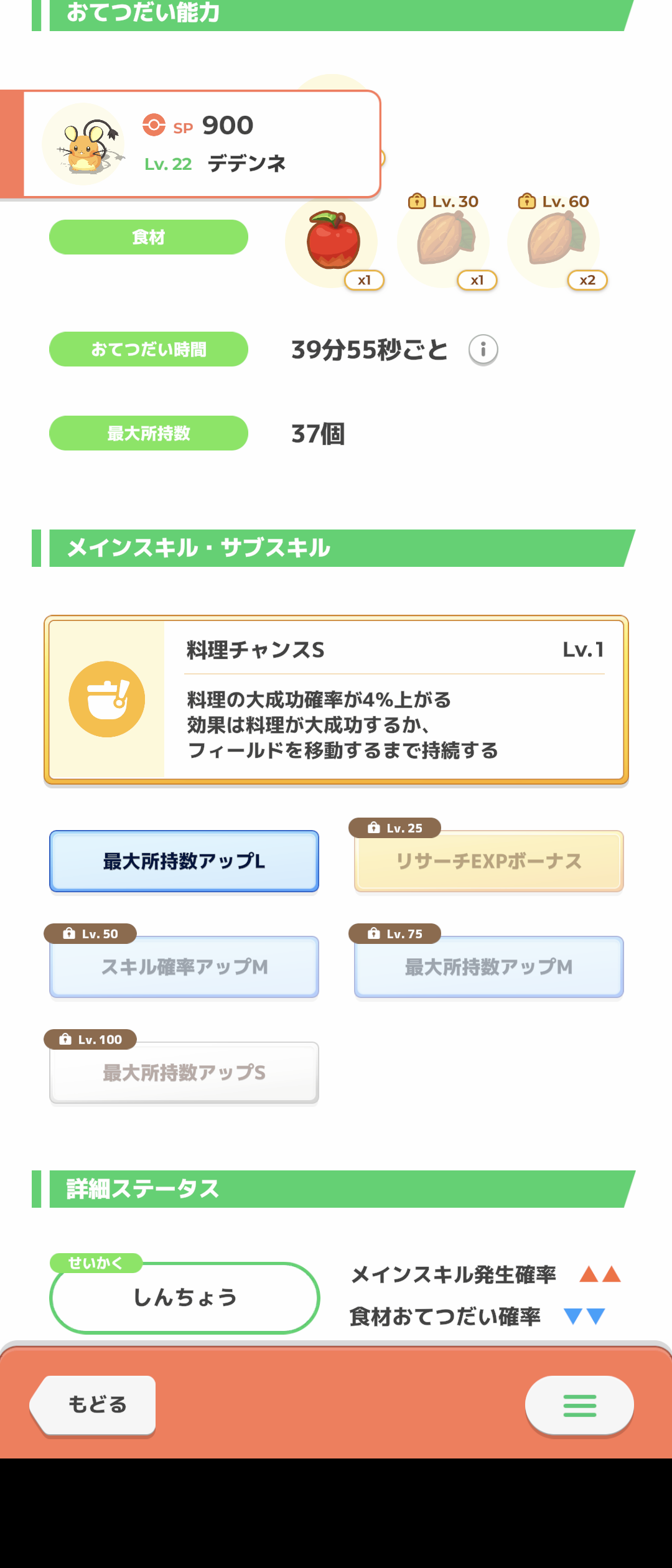Tap the Dedenne portrait thumbnail
This screenshot has width=672, height=1568.
tap(83, 144)
